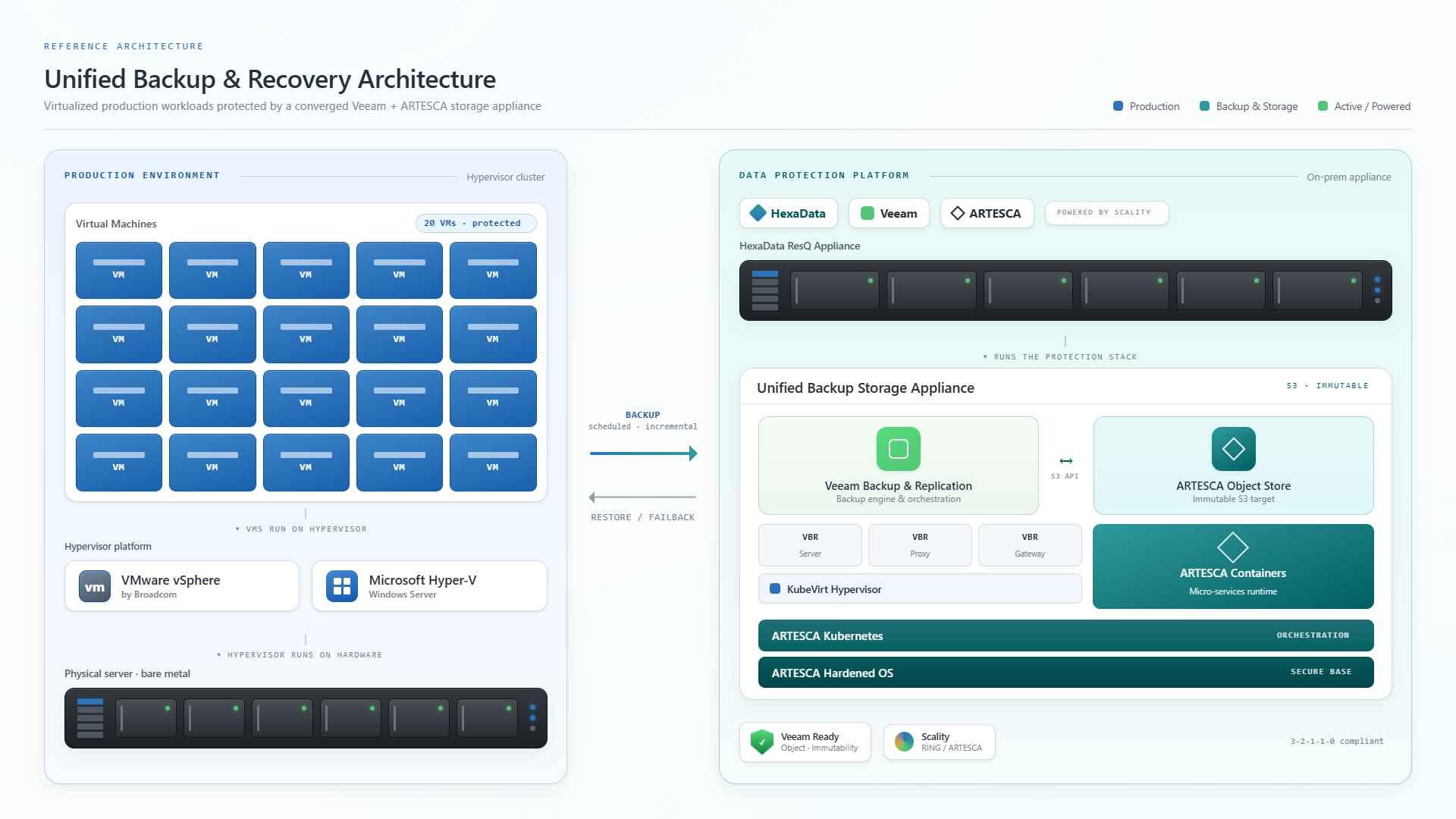Click the "S3 · IMMUTABLE" label
1456x819 pixels.
(1328, 386)
